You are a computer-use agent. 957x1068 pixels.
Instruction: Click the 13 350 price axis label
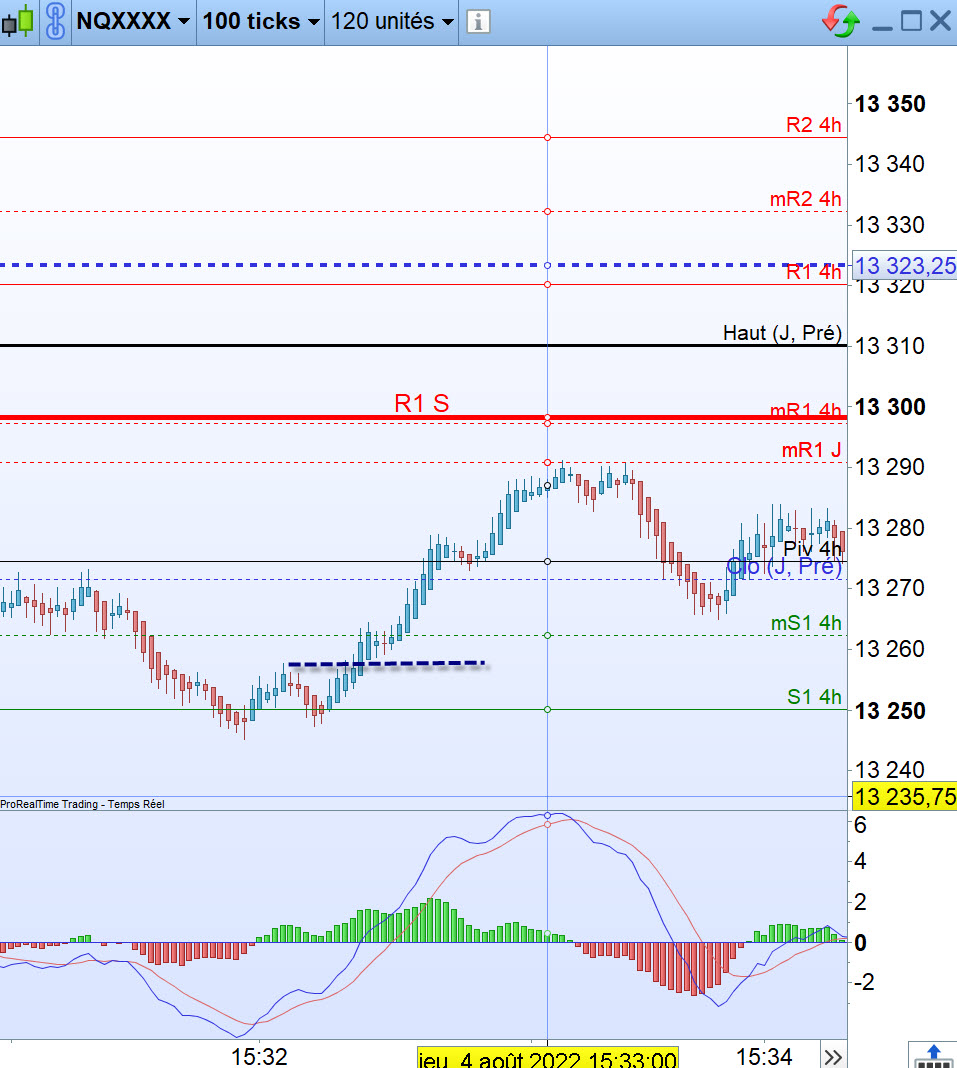coord(890,104)
